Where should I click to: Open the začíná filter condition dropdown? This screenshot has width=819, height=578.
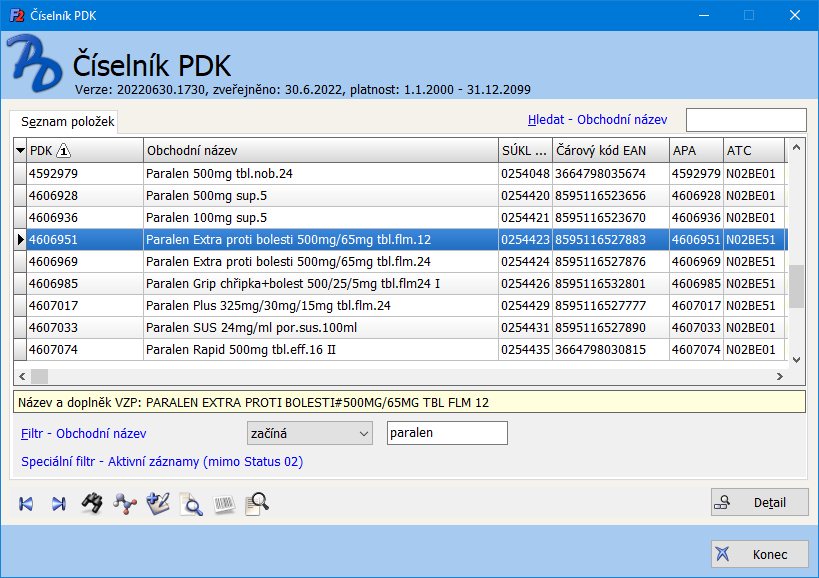310,433
